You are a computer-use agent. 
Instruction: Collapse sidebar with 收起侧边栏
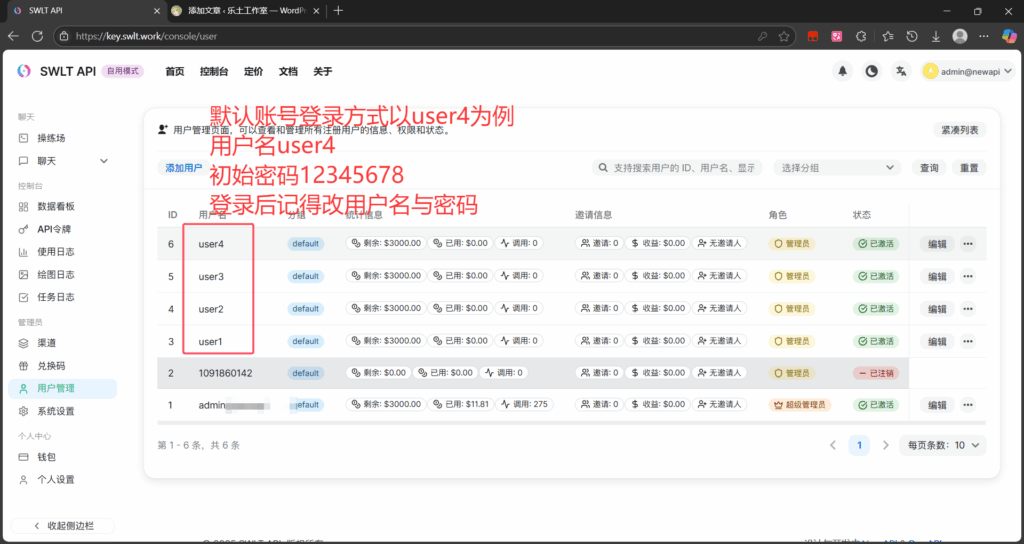tap(62, 525)
